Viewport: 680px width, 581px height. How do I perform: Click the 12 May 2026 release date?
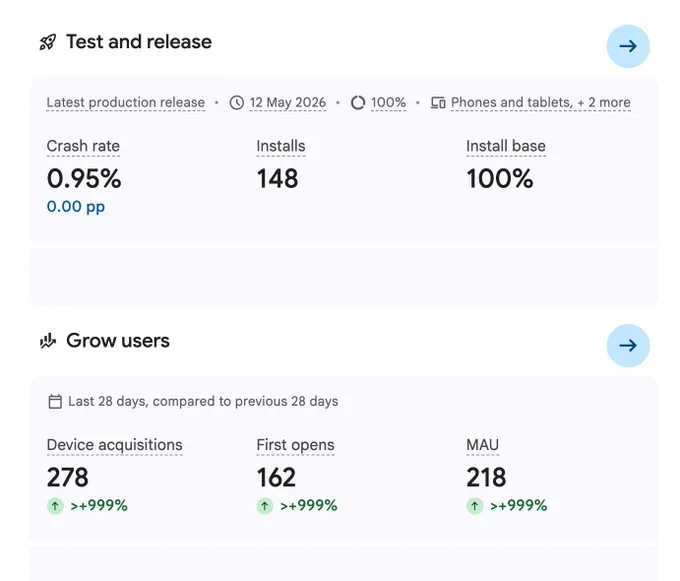(x=288, y=103)
